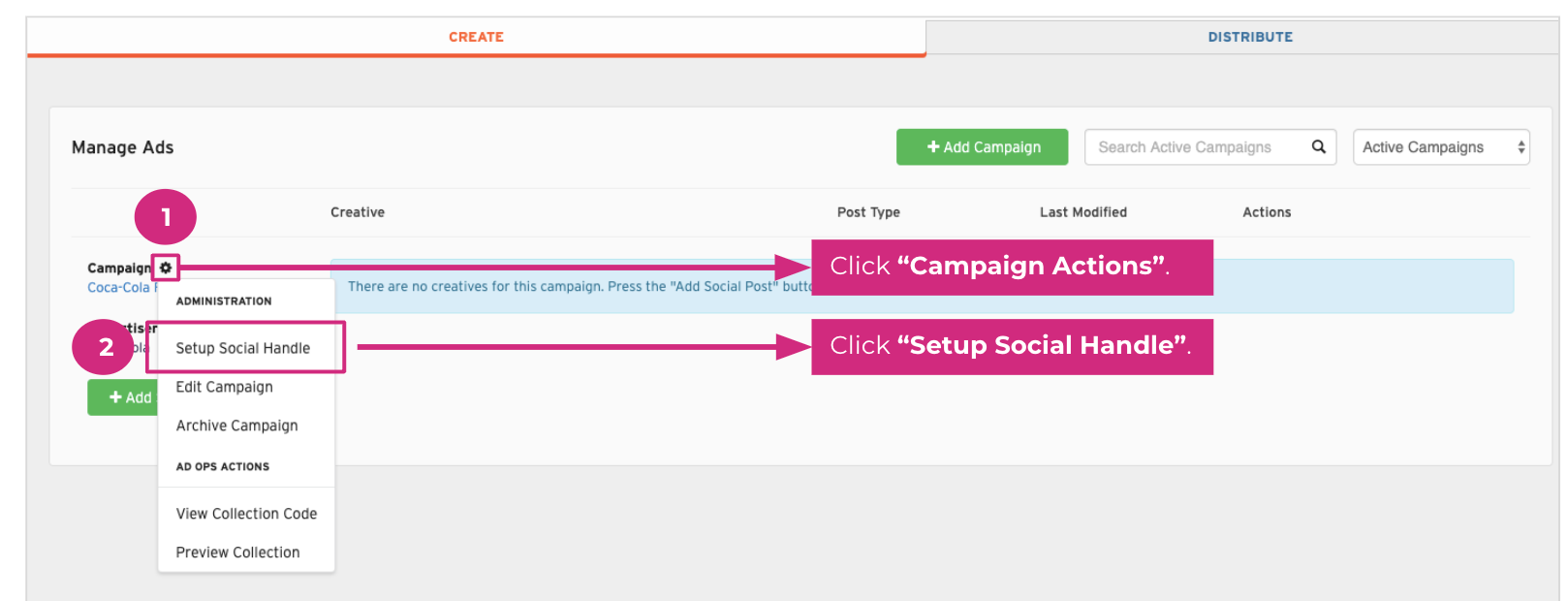Click the up-down arrows on campaigns selector

point(1521,147)
